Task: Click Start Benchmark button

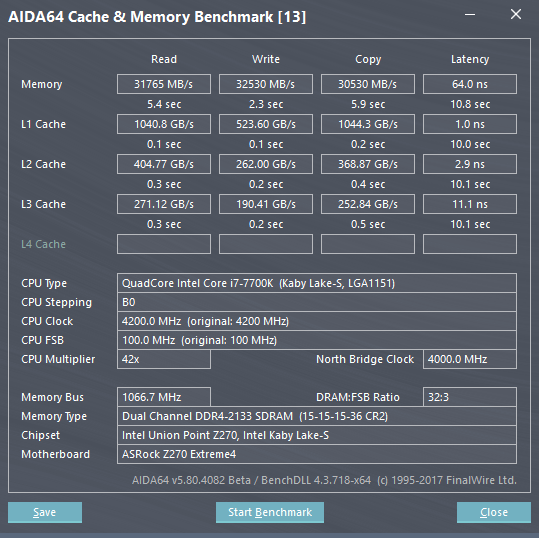Action: (x=270, y=512)
